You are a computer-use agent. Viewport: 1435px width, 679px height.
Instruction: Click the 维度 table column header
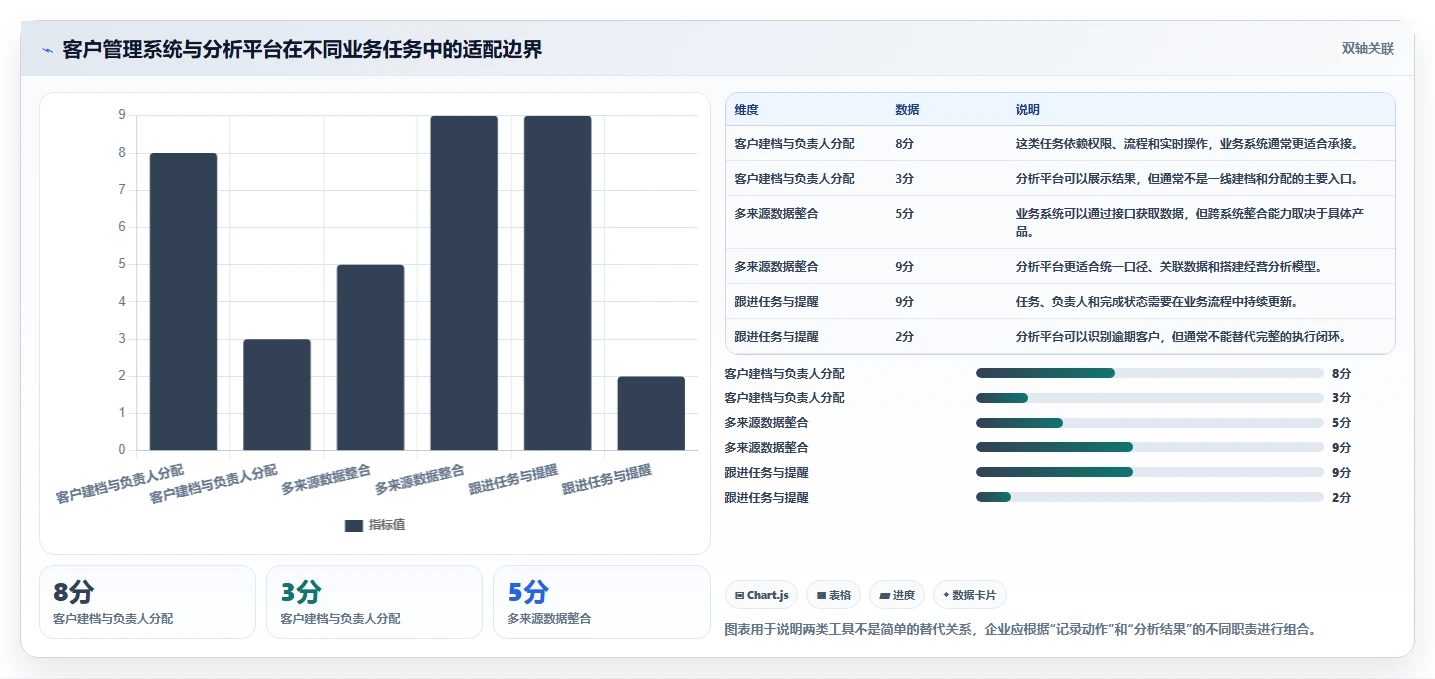tap(806, 110)
